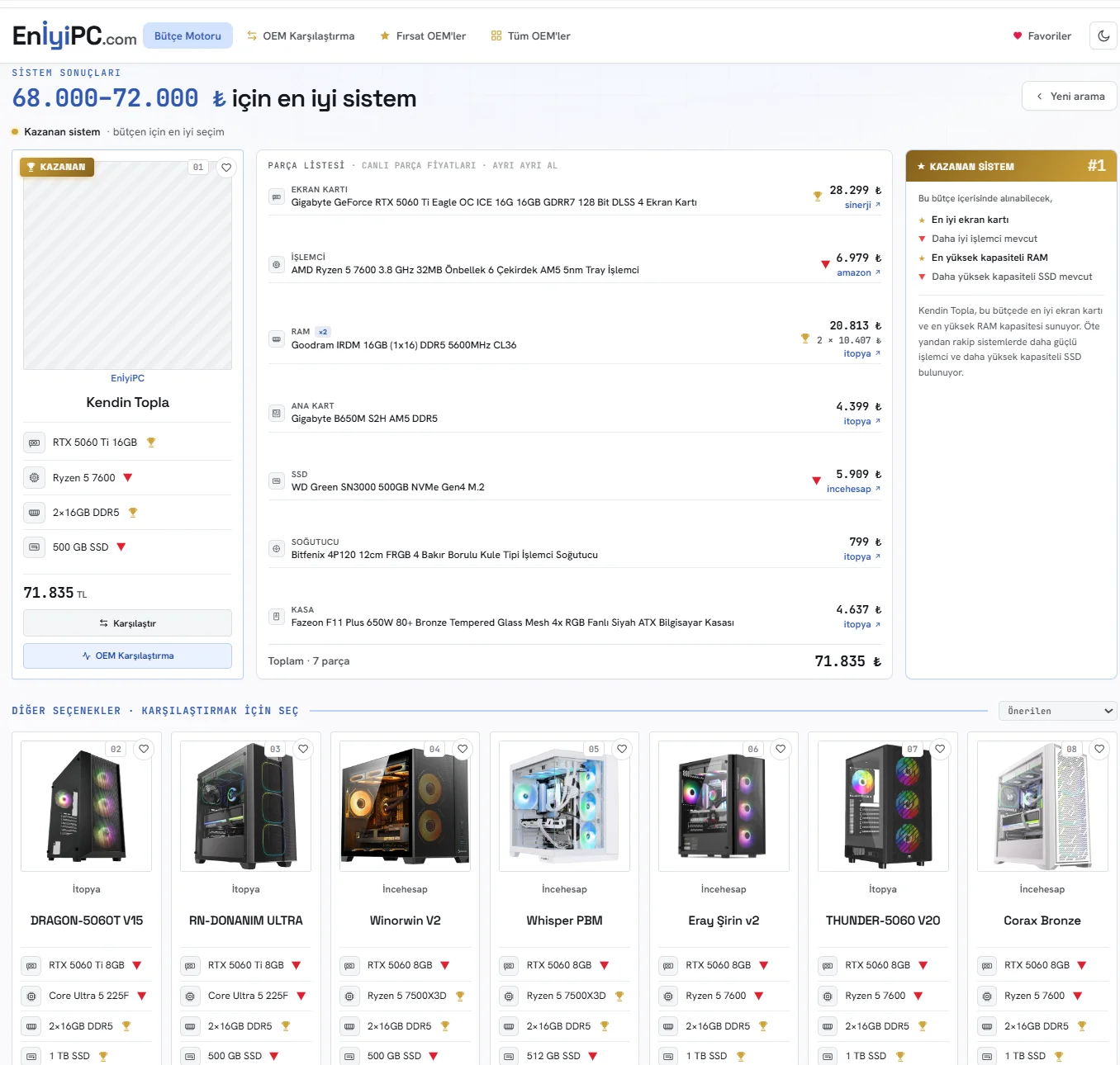Open the Eray Şirin v2 case image
The height and width of the screenshot is (1065, 1120).
click(x=724, y=806)
